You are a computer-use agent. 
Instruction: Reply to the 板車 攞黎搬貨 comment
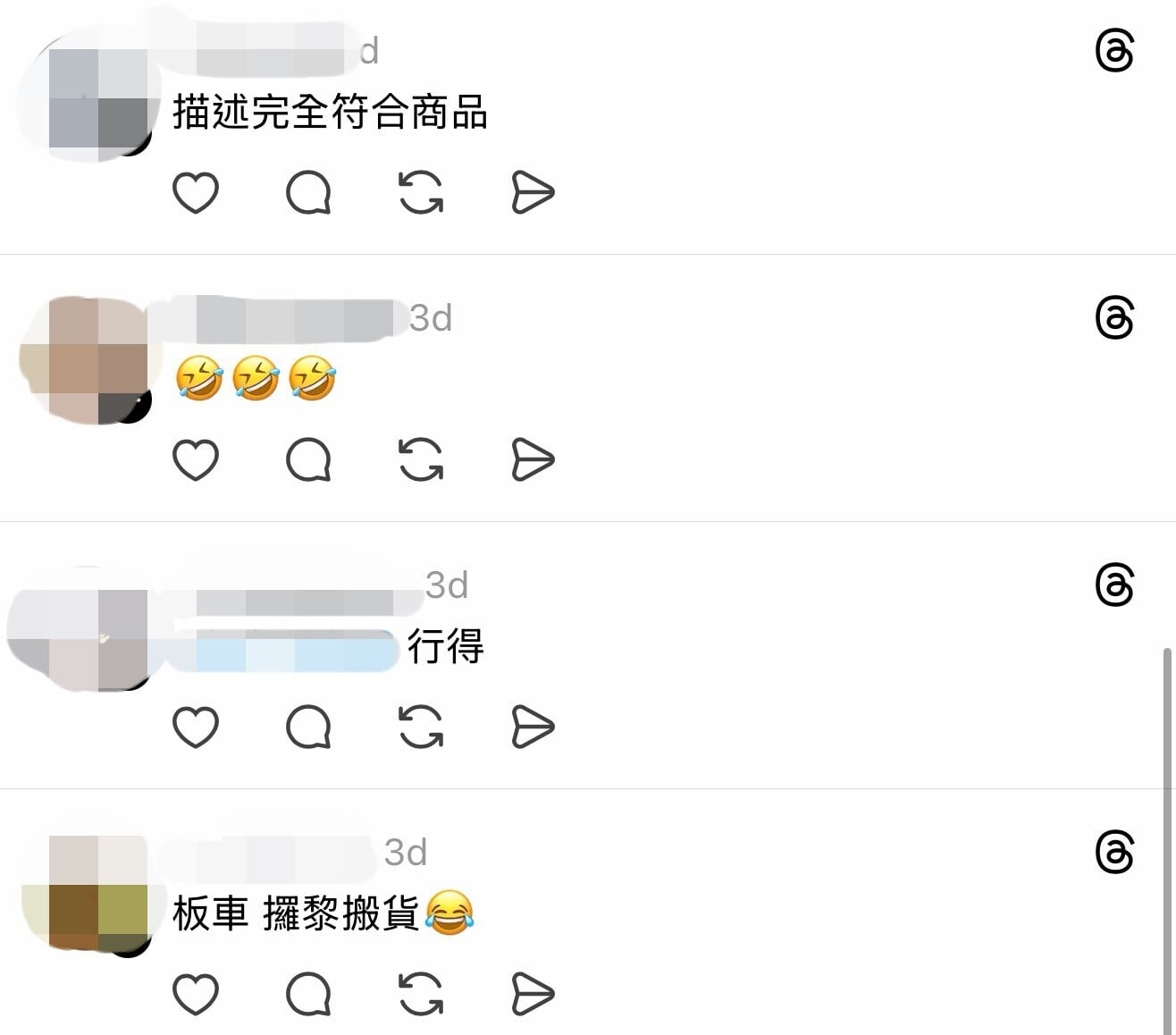(308, 994)
